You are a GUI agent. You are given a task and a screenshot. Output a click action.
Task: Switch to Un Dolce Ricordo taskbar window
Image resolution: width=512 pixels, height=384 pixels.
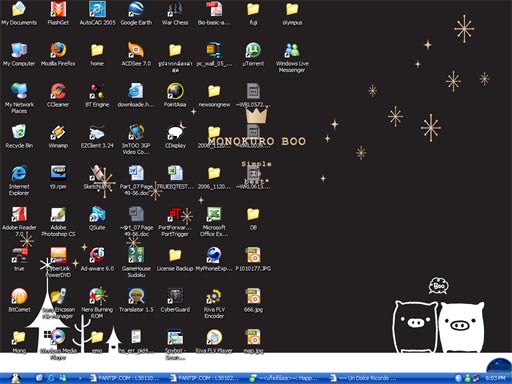point(364,378)
